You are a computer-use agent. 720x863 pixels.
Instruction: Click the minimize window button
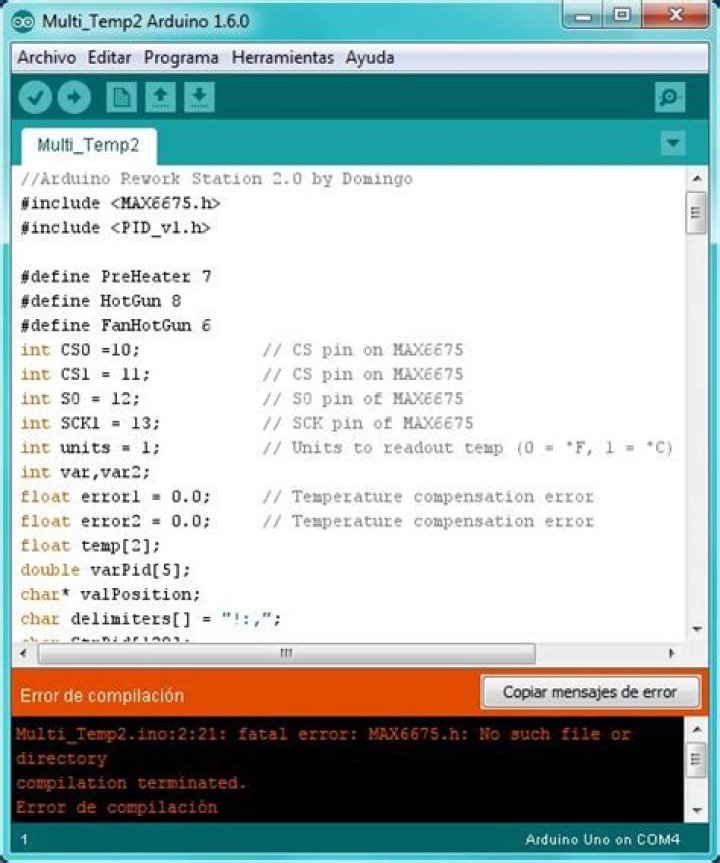[583, 14]
